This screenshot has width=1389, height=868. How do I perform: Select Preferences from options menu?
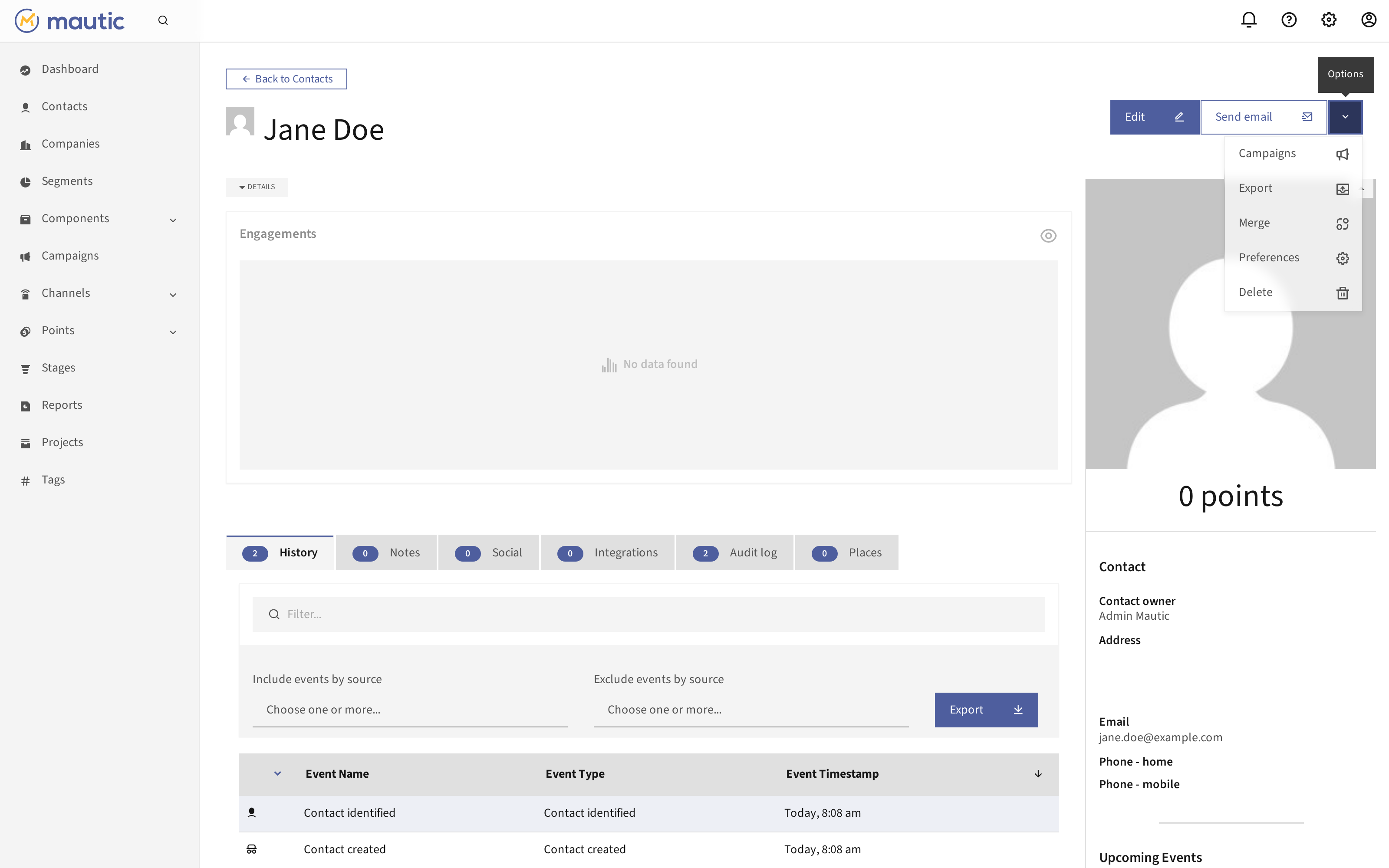1293,258
